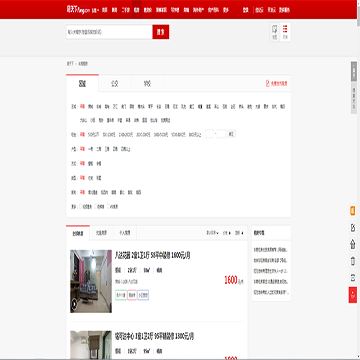This screenshot has width=360, height=360.
Task: Click the floating mobile phone icon on the right
Action: point(353,261)
